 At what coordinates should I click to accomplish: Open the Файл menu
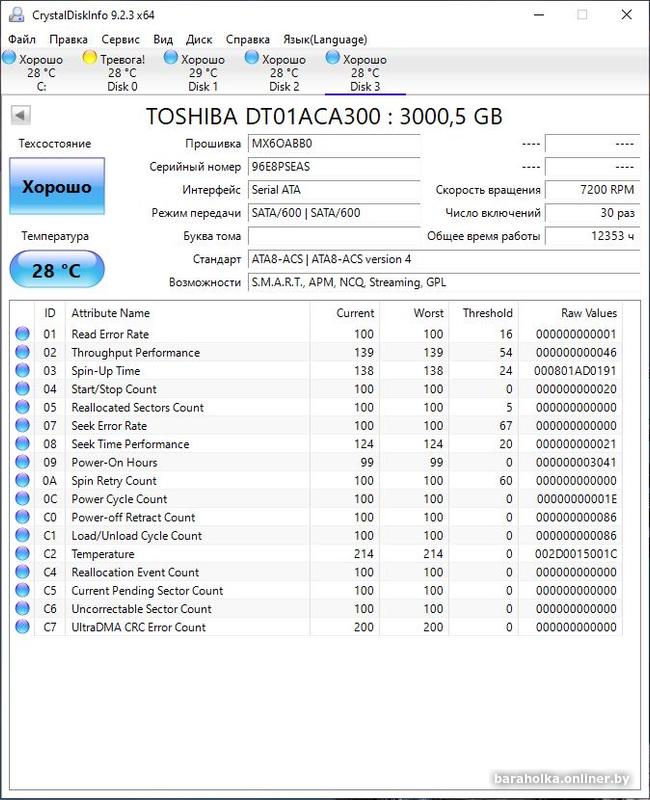click(22, 39)
